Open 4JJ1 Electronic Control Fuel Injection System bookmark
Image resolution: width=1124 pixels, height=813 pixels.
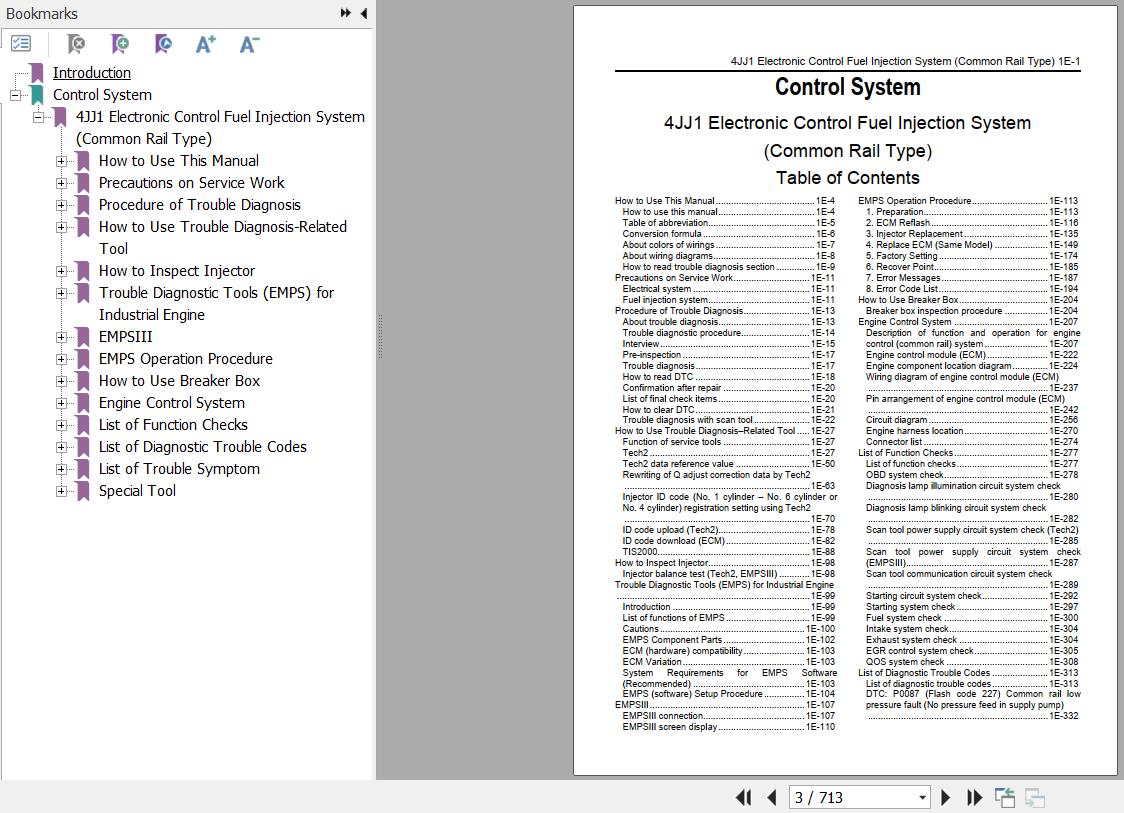pyautogui.click(x=220, y=128)
